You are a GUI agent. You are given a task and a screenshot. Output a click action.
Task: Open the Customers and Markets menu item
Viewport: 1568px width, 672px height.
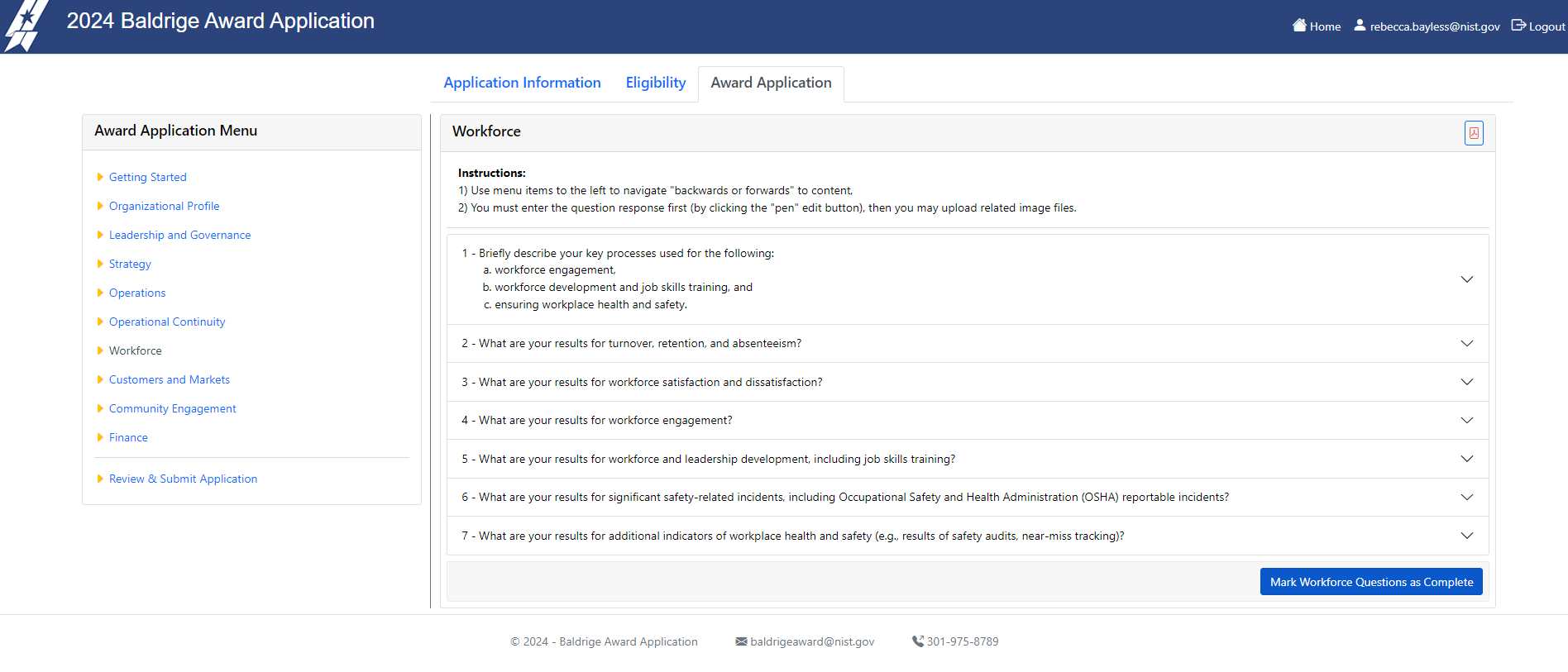[x=169, y=379]
